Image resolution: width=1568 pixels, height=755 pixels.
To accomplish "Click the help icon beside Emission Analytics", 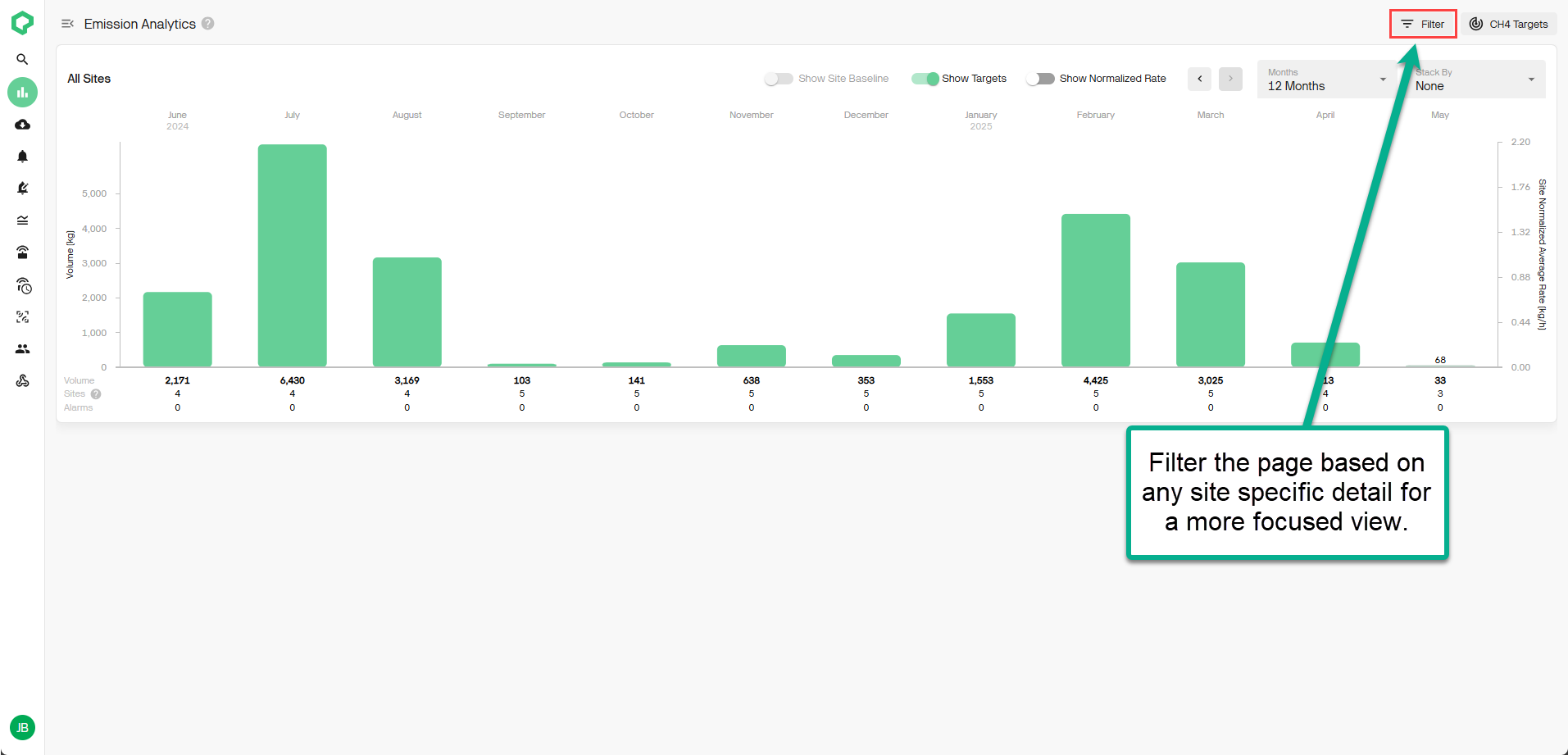I will [x=207, y=24].
